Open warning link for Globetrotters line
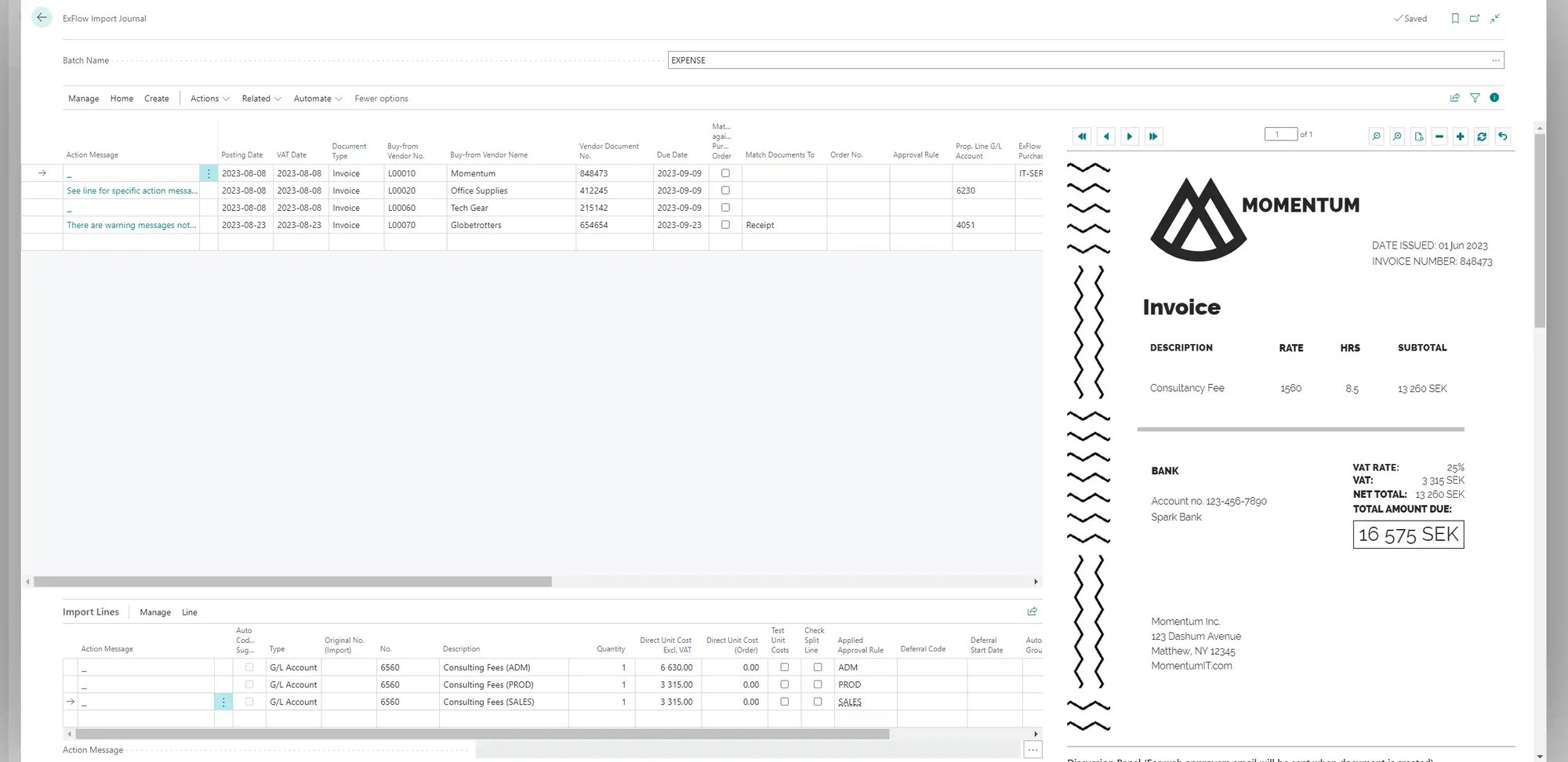The width and height of the screenshot is (1568, 762). click(131, 225)
